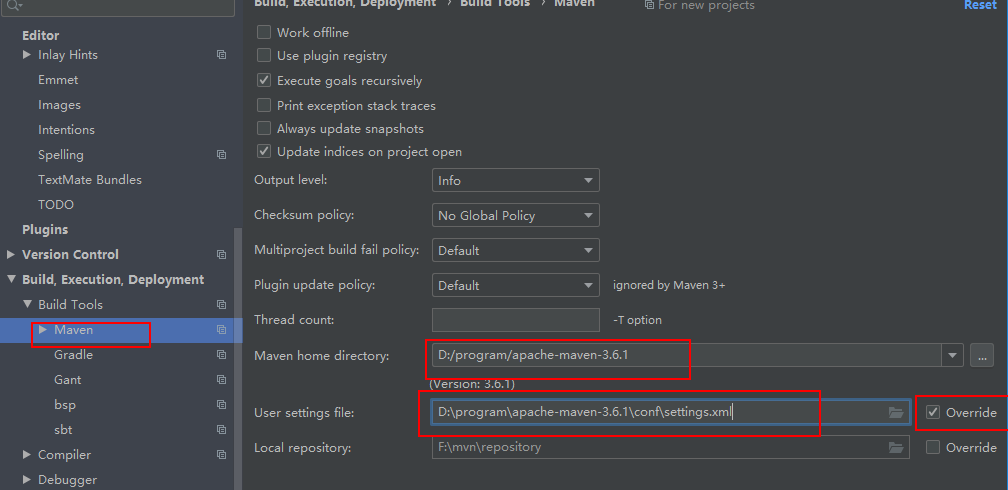The width and height of the screenshot is (1008, 490).
Task: Uncheck Execute goals recursively
Action: tap(265, 81)
